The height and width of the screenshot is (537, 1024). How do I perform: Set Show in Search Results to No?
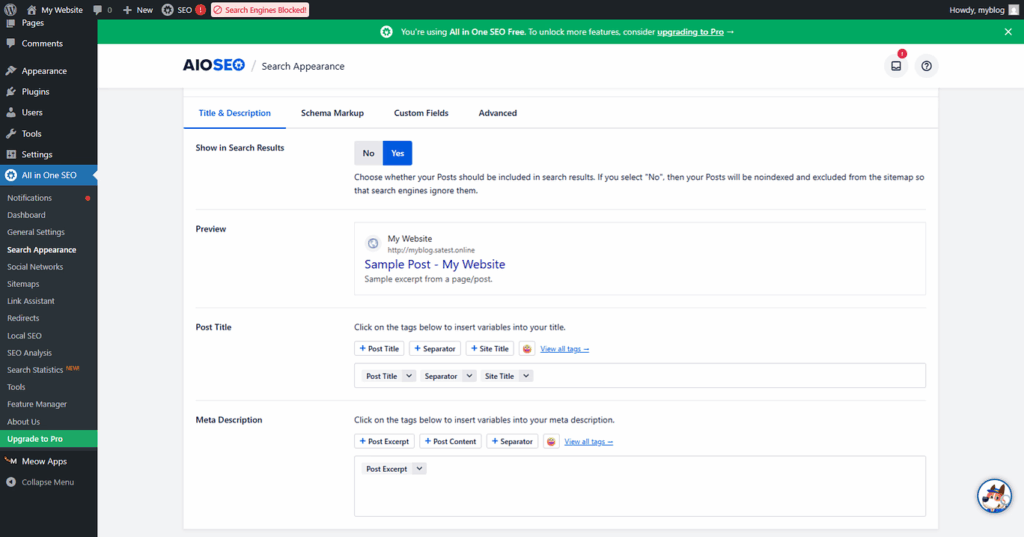(x=368, y=153)
